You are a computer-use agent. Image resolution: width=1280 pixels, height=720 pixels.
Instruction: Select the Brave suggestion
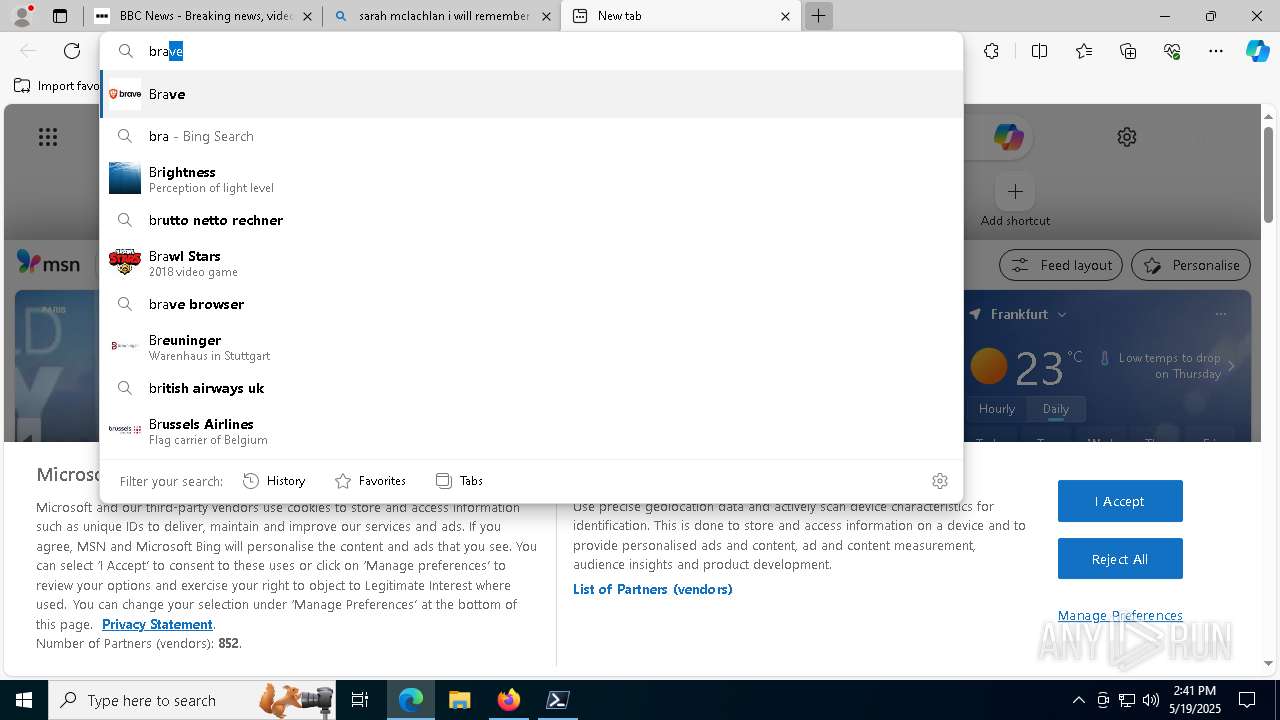coord(531,94)
